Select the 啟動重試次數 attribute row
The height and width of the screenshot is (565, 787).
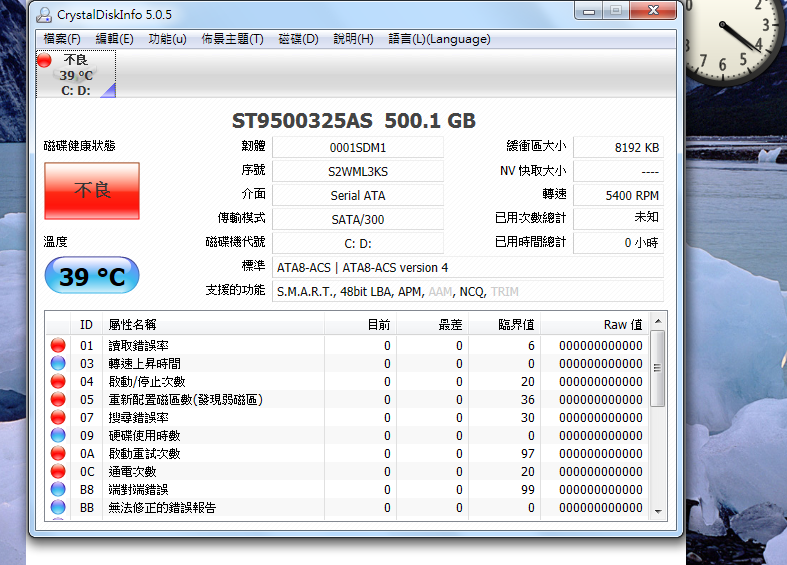(347, 454)
